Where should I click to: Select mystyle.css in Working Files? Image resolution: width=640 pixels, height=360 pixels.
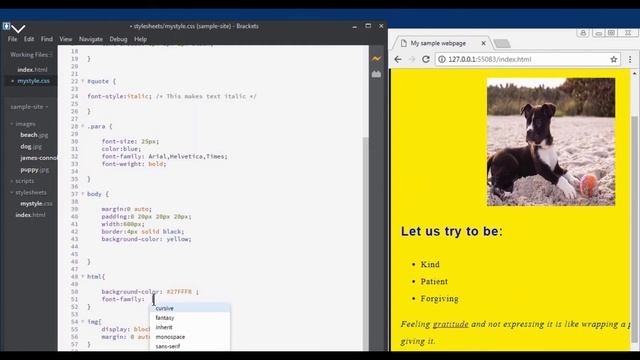click(x=33, y=81)
